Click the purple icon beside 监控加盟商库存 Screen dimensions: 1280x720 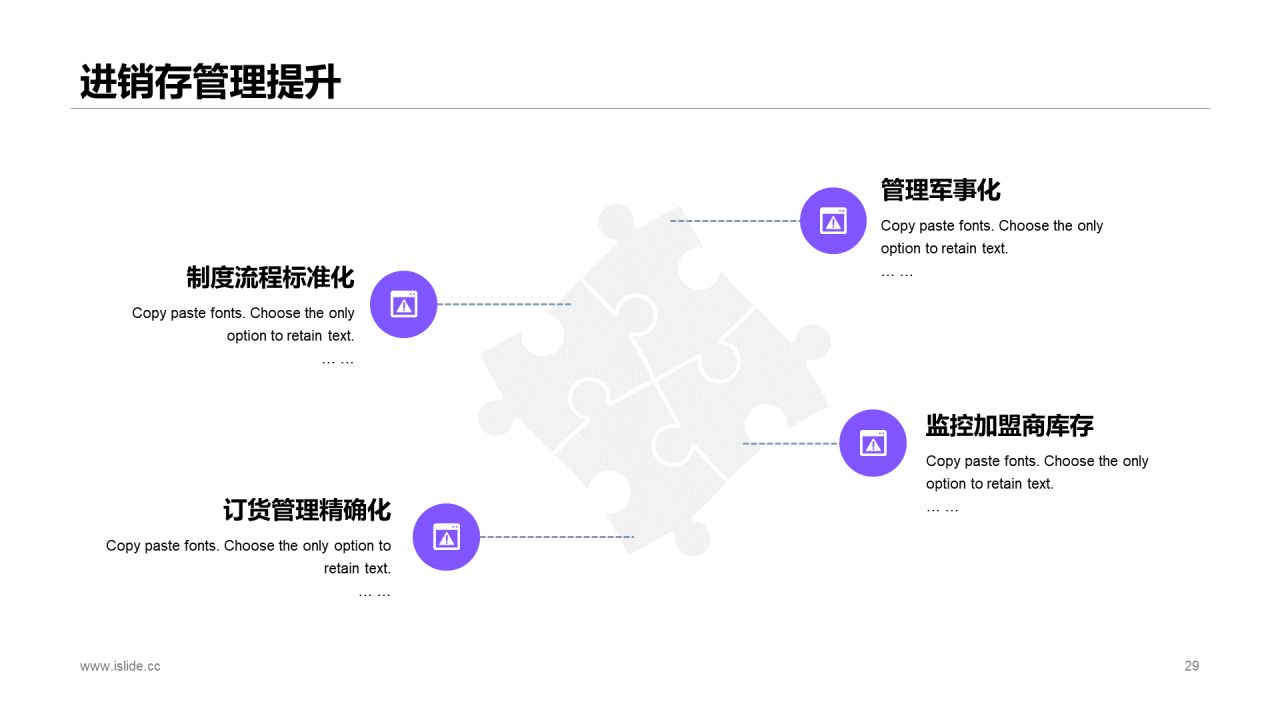[873, 443]
